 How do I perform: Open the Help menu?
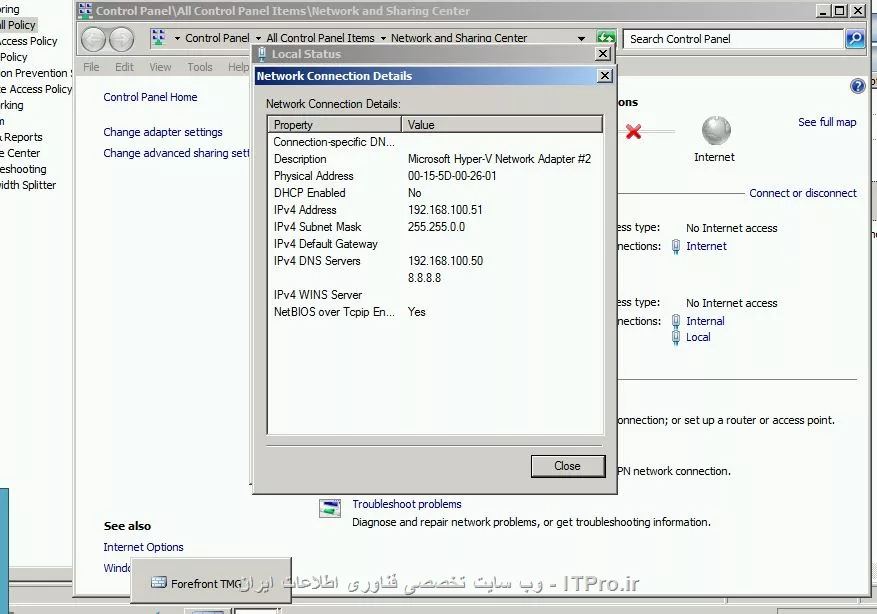tap(238, 67)
